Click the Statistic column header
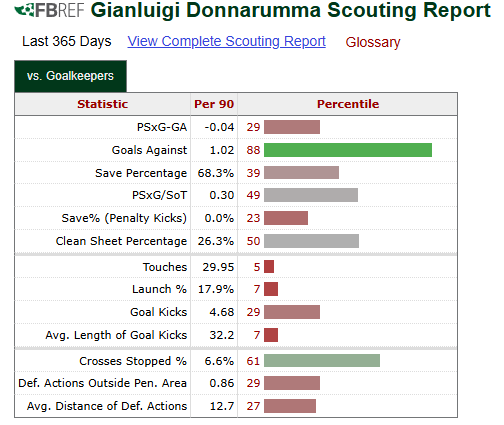 [x=103, y=104]
